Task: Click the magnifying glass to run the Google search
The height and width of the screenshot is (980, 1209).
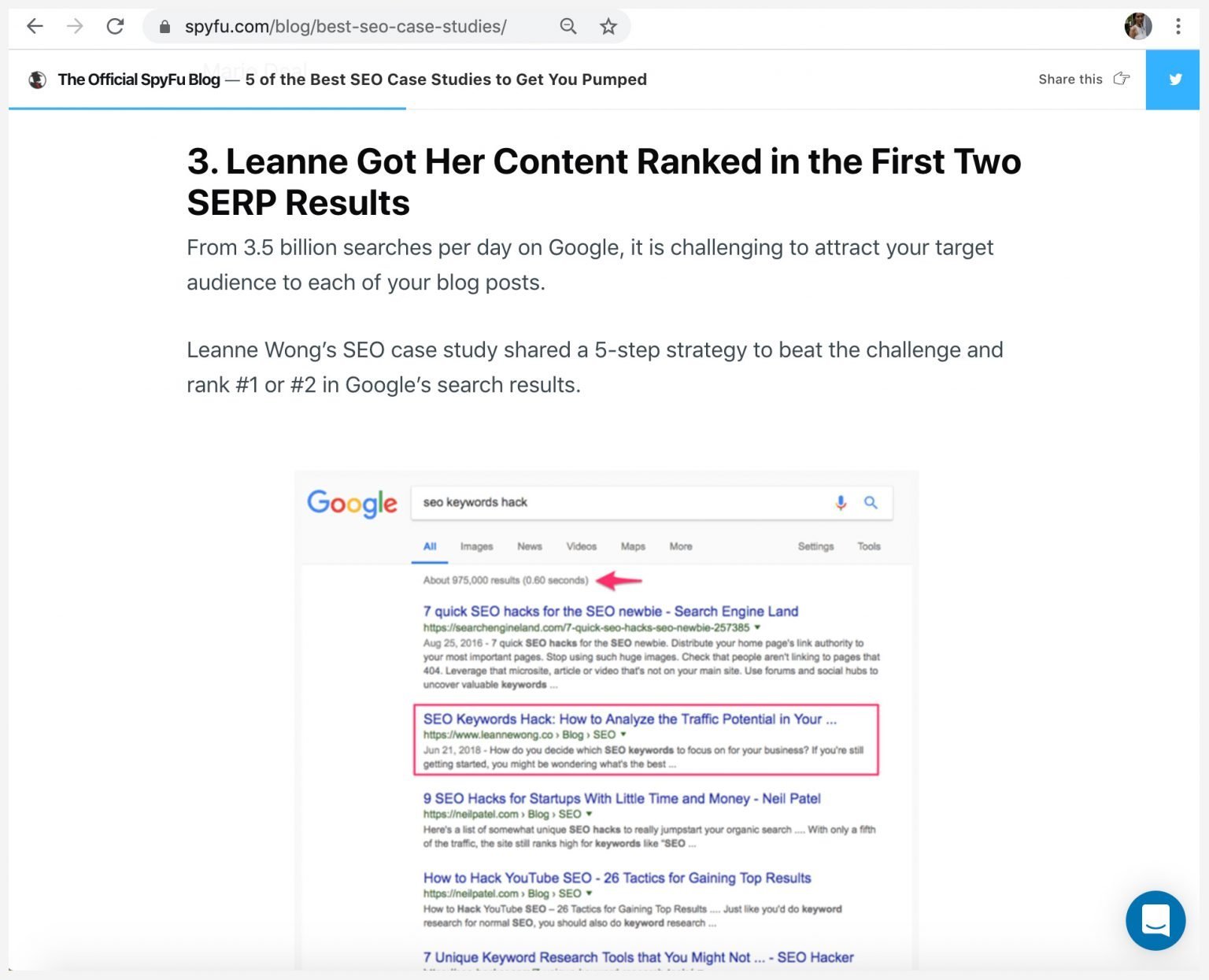Action: point(871,502)
